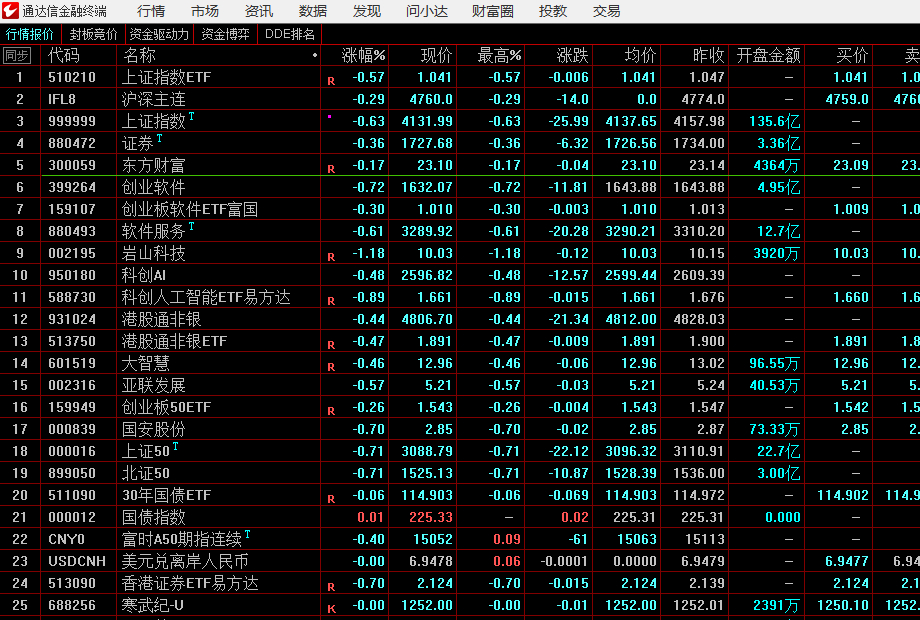Click the T marker next to 软件服务

[191, 226]
